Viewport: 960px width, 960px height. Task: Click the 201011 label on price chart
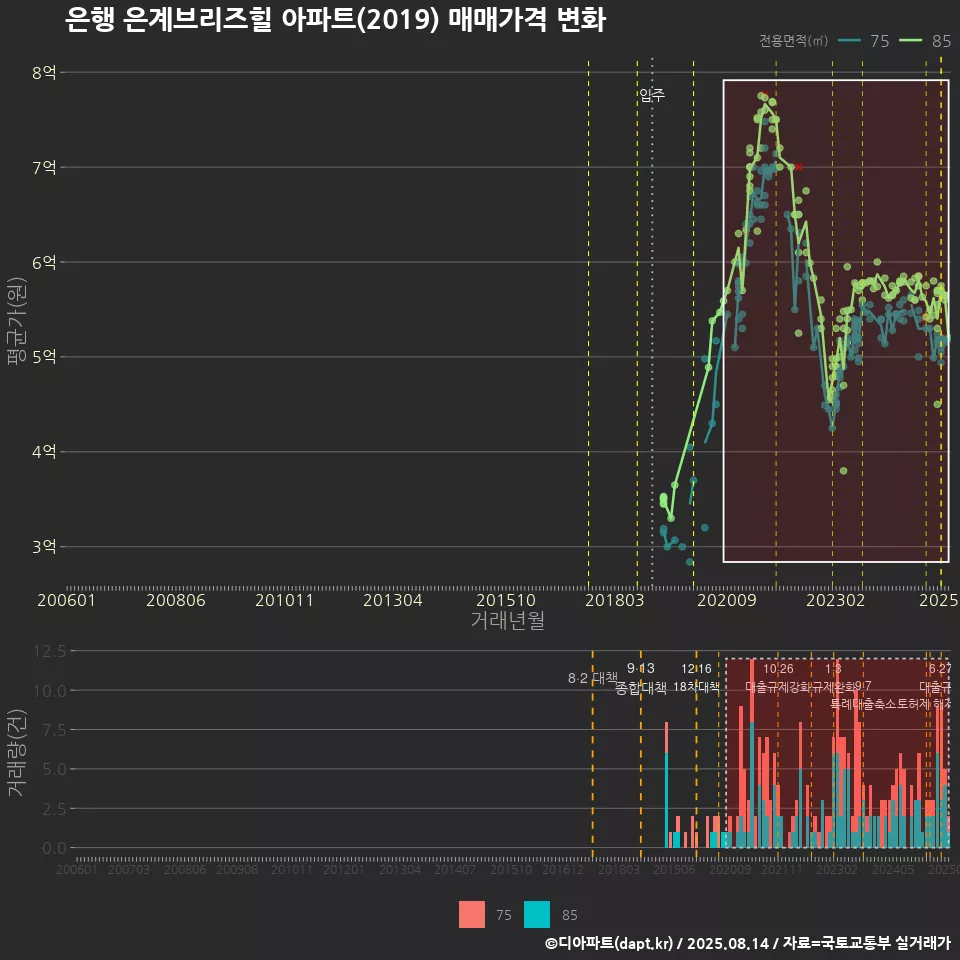point(284,600)
